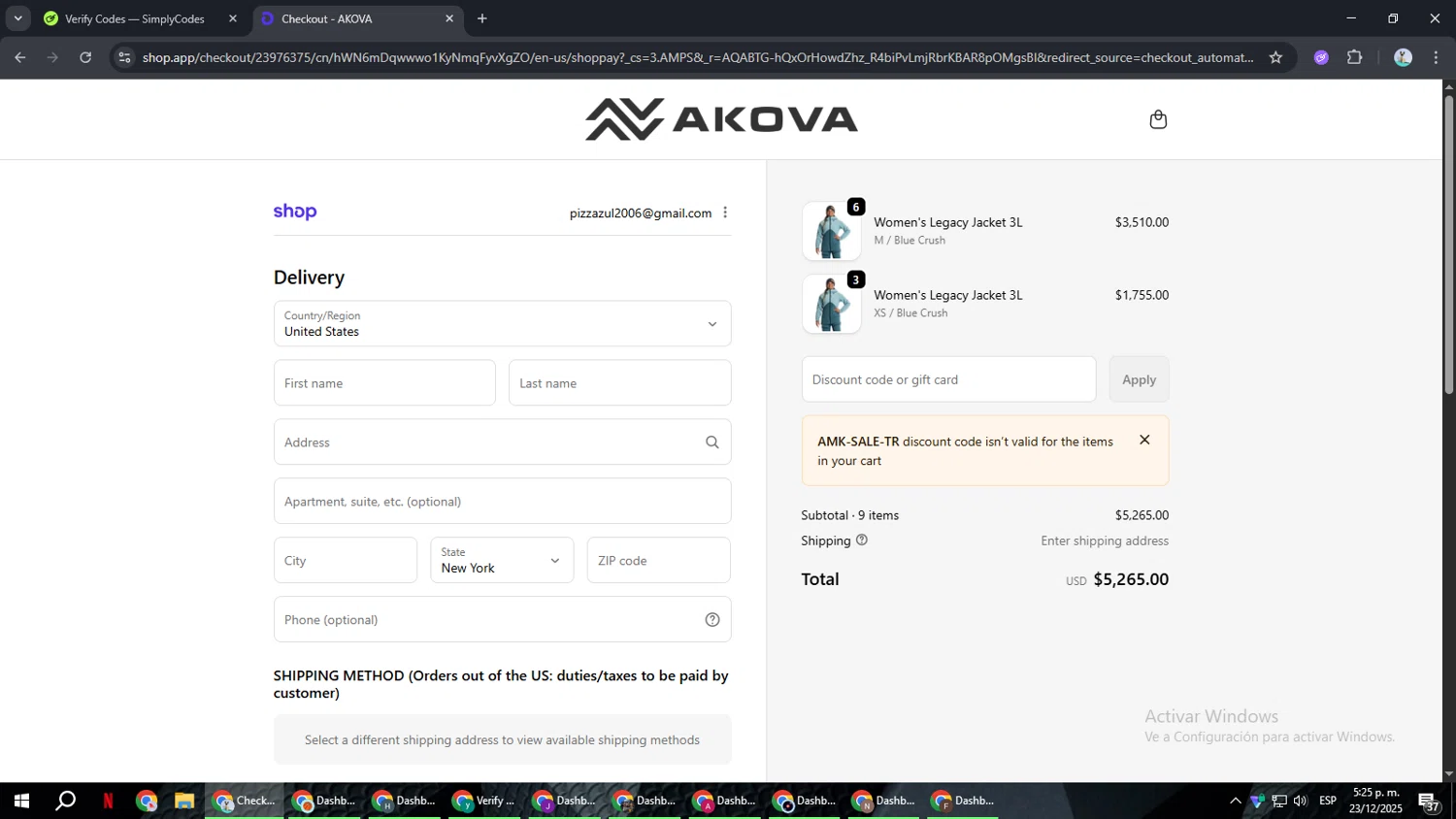
Task: Close the Checkout - AKOVA tab
Action: point(449,18)
